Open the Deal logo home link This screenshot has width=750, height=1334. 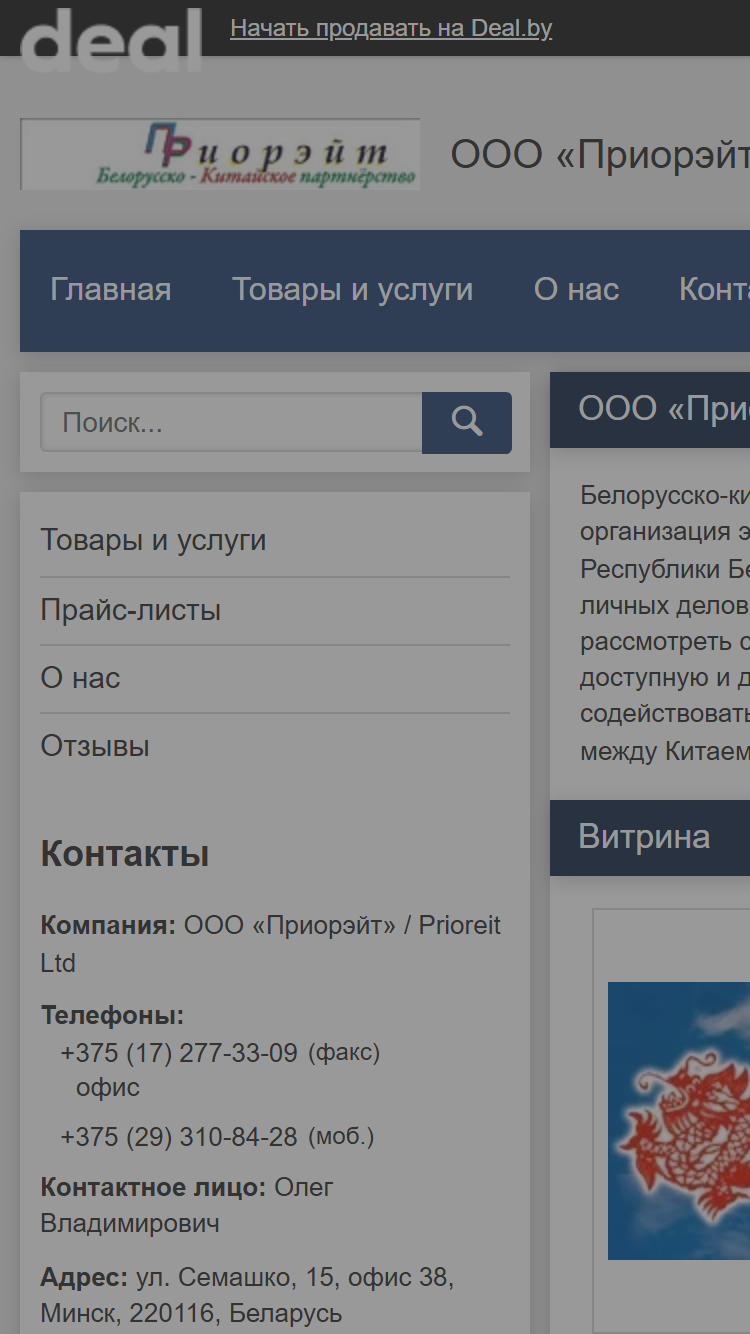pyautogui.click(x=111, y=40)
